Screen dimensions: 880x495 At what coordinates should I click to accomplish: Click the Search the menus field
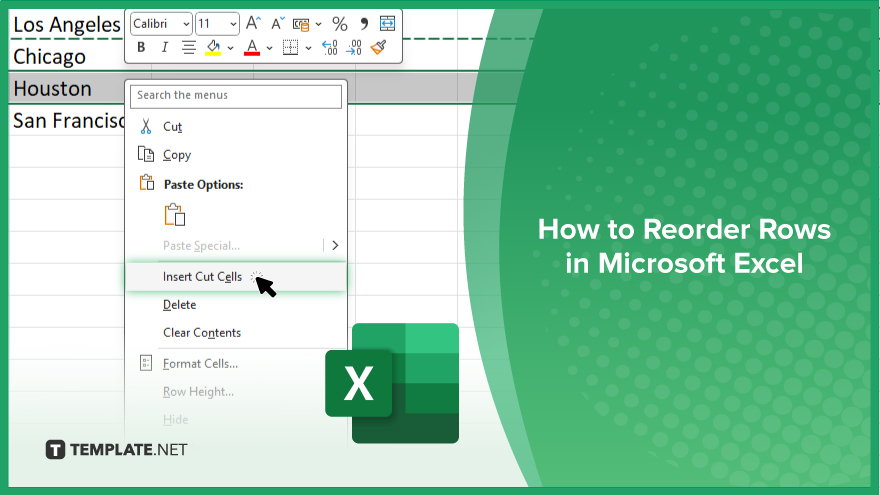[x=236, y=96]
